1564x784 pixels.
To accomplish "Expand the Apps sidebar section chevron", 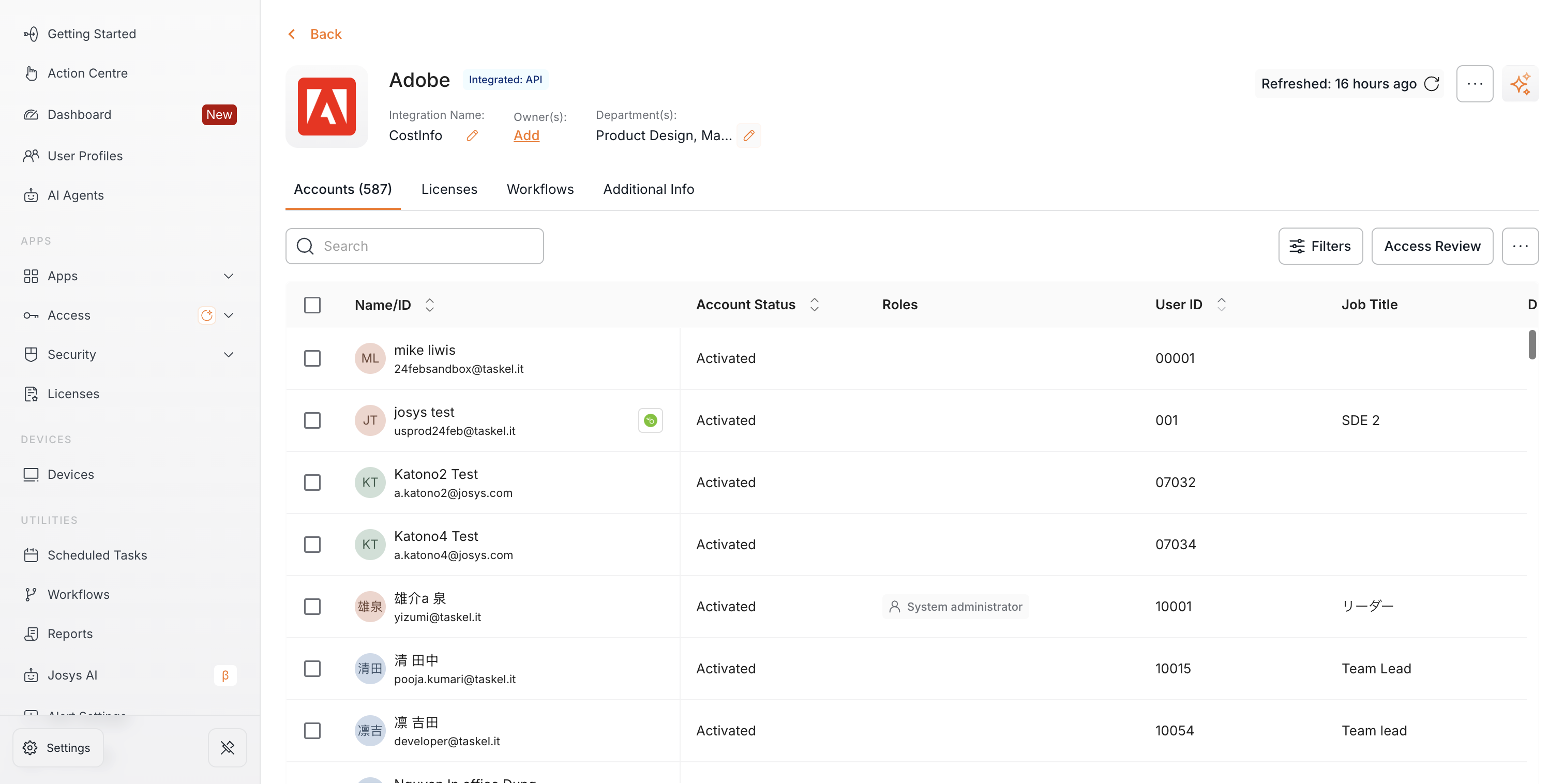I will pos(228,276).
